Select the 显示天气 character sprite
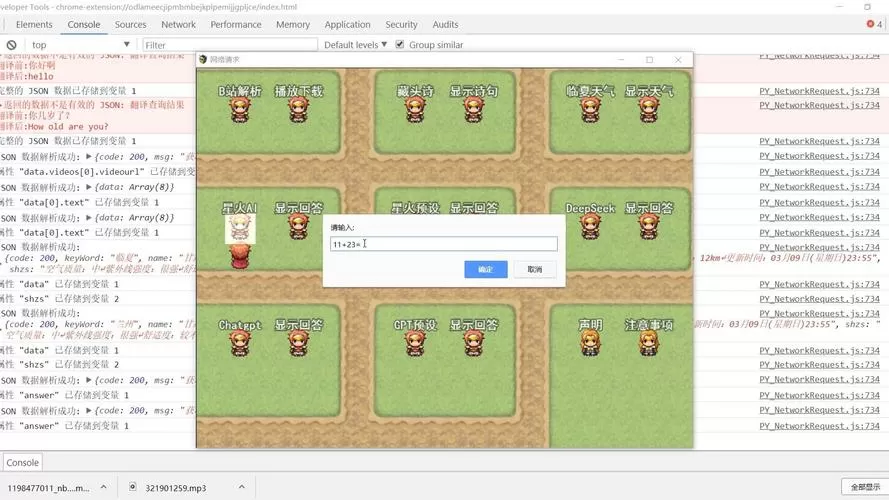This screenshot has width=889, height=500. (x=649, y=110)
